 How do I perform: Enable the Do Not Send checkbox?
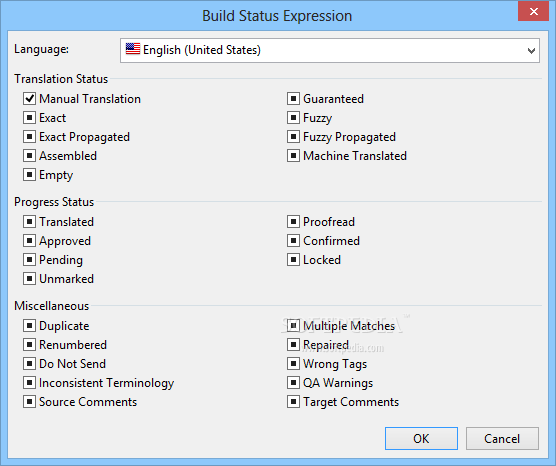(29, 364)
